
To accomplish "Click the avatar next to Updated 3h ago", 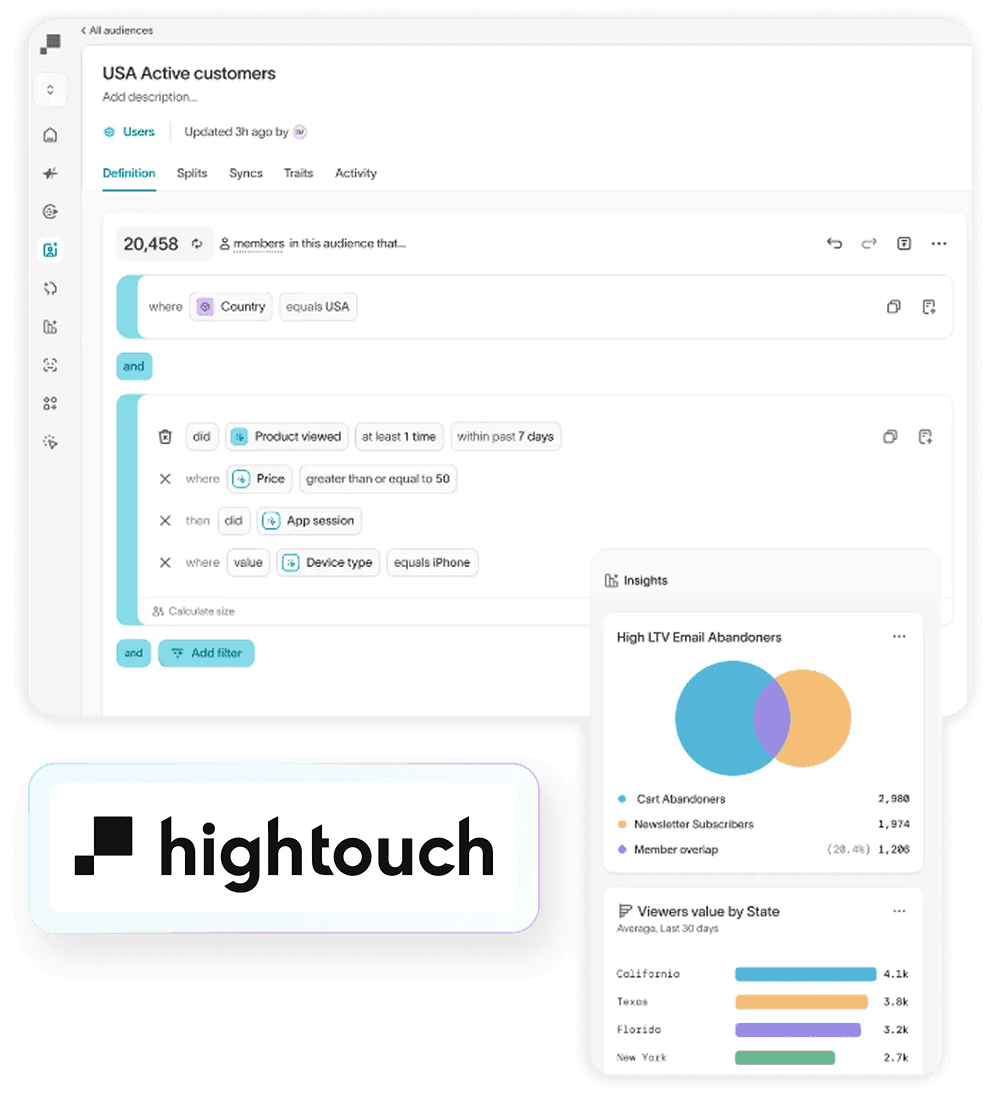I will click(300, 132).
